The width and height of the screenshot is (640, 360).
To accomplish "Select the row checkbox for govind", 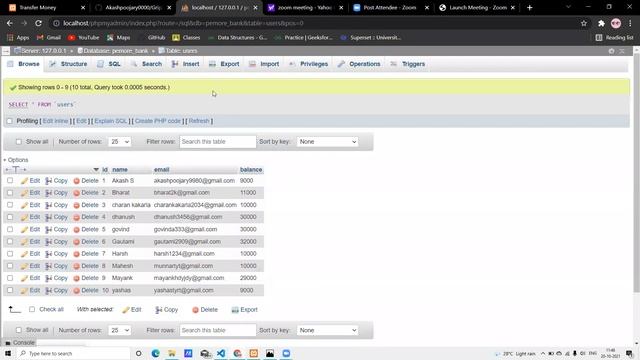I will coord(10,229).
